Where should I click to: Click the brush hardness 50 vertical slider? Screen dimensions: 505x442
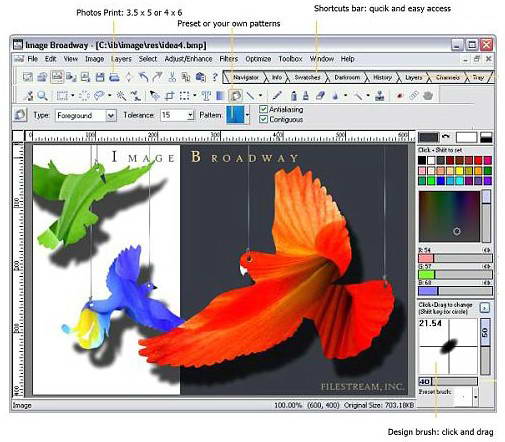coord(485,346)
